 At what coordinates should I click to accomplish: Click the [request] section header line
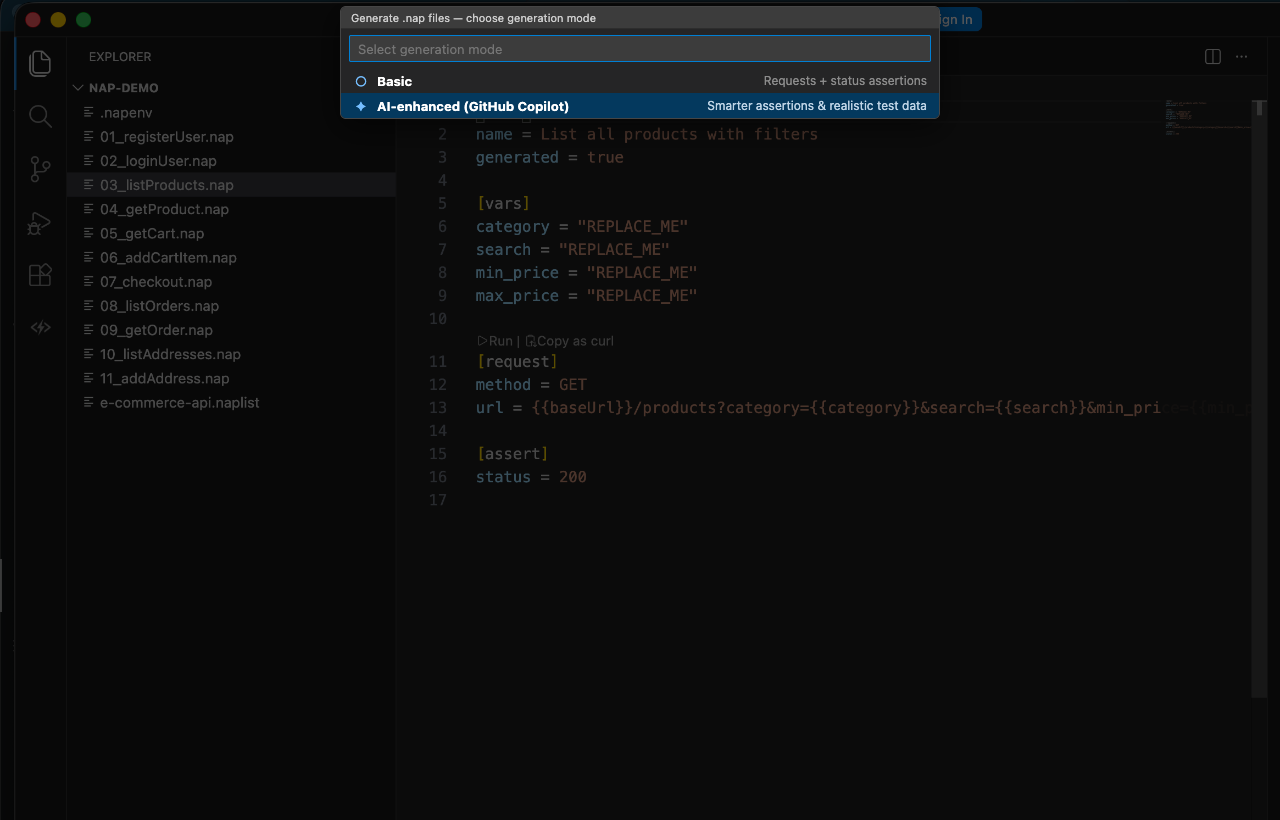(517, 361)
